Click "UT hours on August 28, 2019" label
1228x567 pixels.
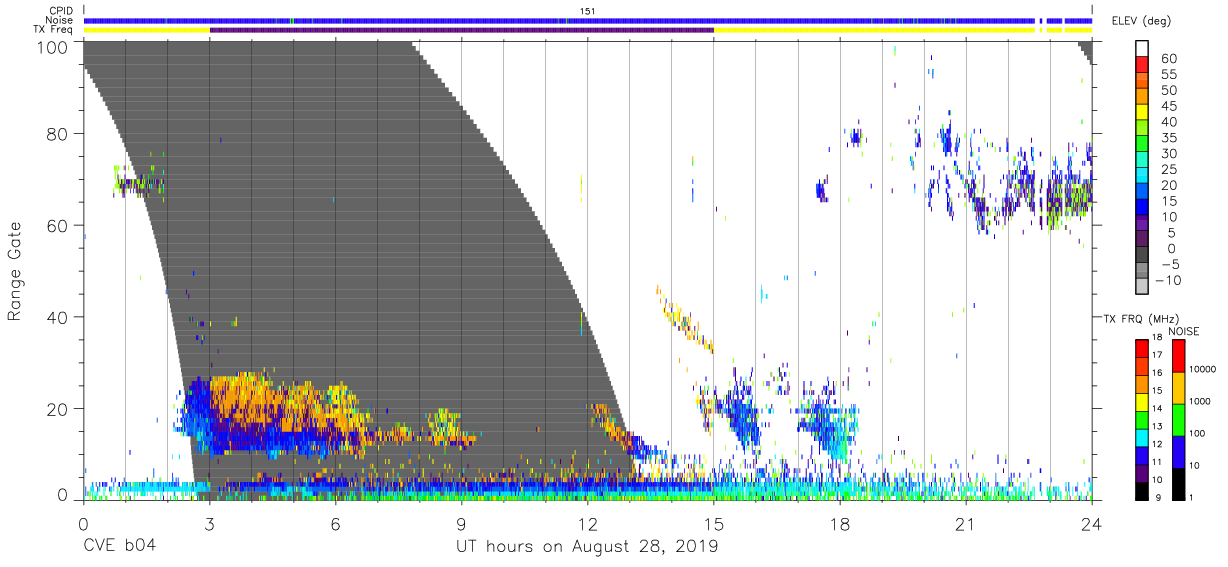click(587, 547)
